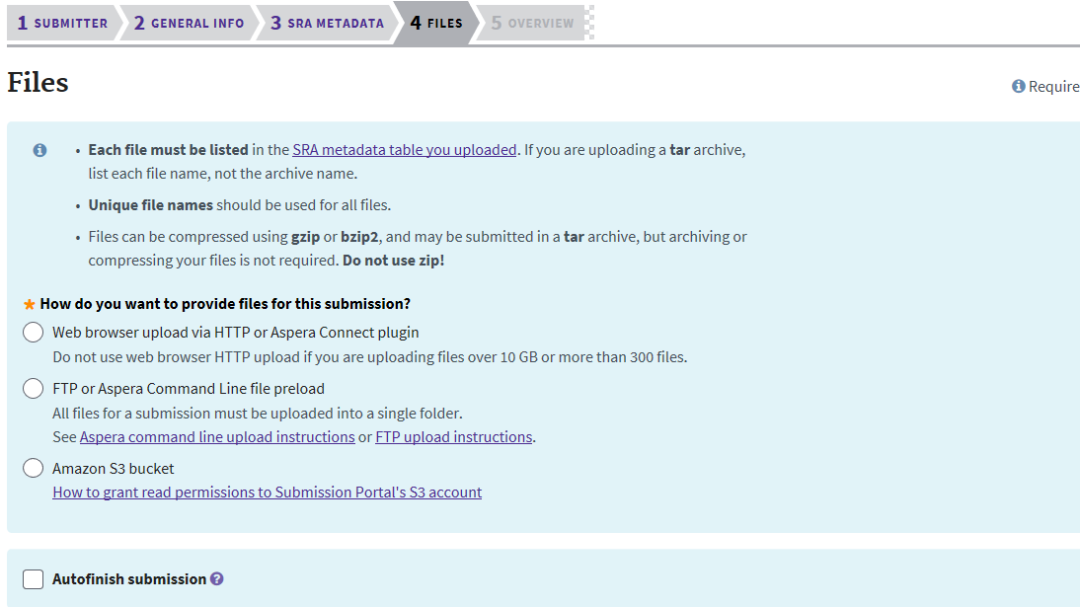Click the 'Amazon S3 bucket' label text
Image resolution: width=1080 pixels, height=607 pixels.
point(113,468)
